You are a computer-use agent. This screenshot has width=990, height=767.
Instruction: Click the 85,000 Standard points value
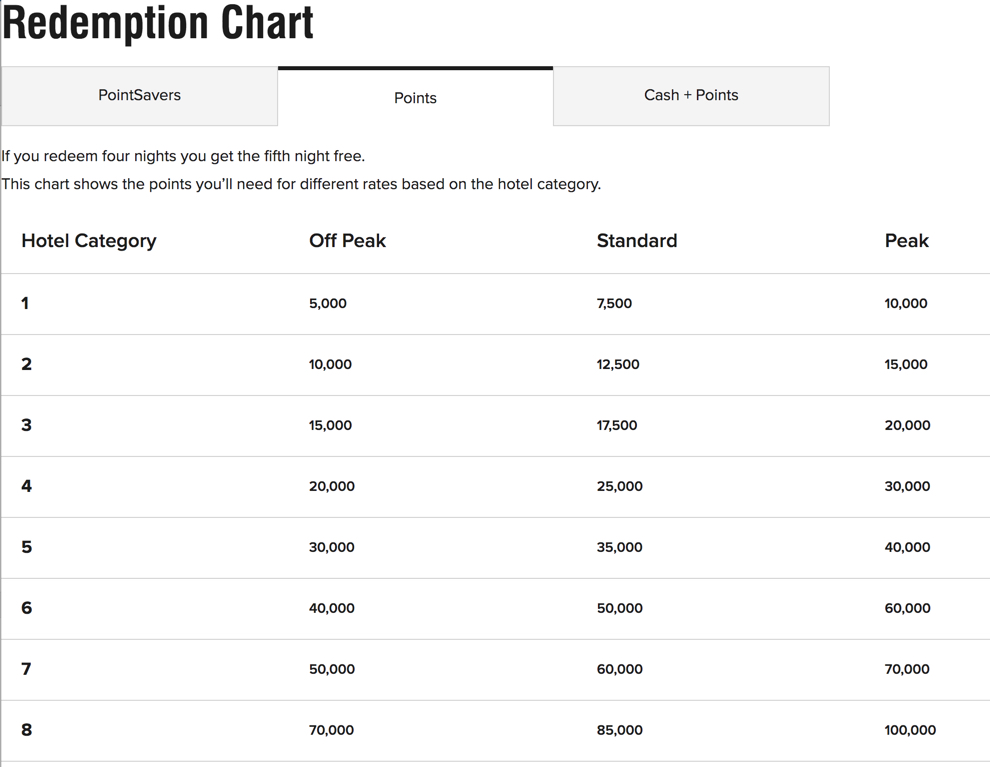point(619,730)
